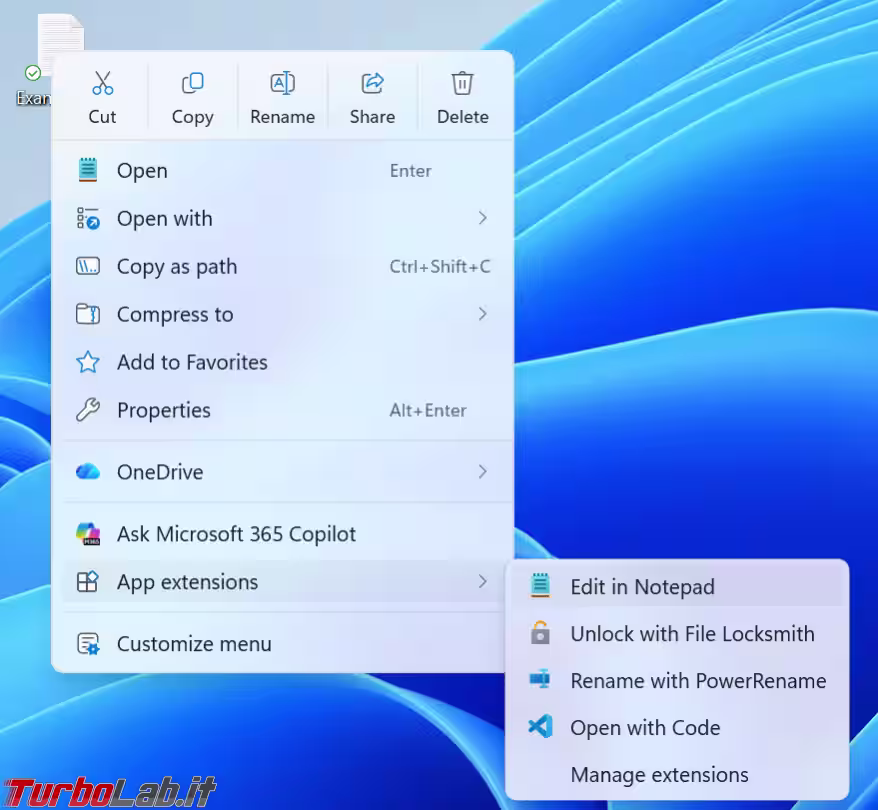Screen dimensions: 878x810
Task: Click the Cut label text
Action: [102, 116]
